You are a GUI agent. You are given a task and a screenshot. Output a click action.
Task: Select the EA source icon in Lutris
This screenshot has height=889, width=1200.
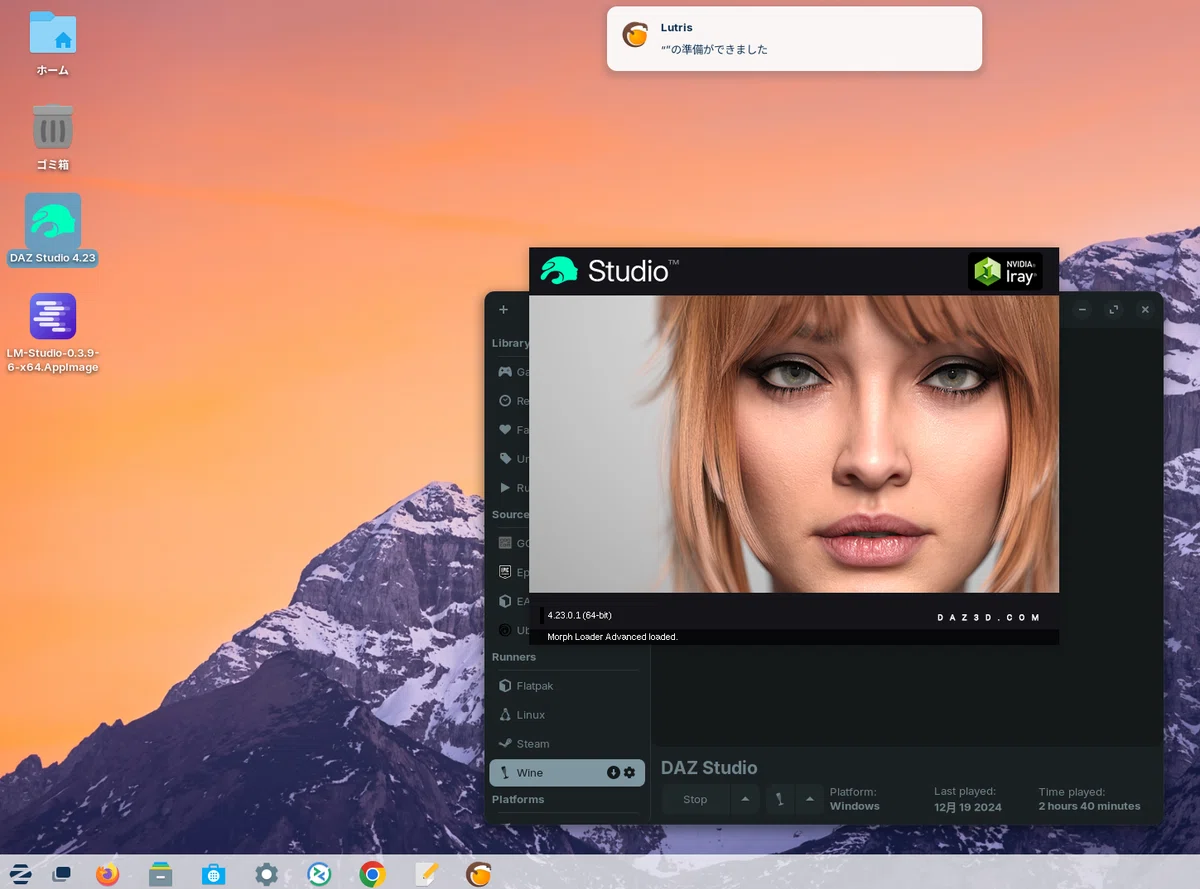click(506, 602)
